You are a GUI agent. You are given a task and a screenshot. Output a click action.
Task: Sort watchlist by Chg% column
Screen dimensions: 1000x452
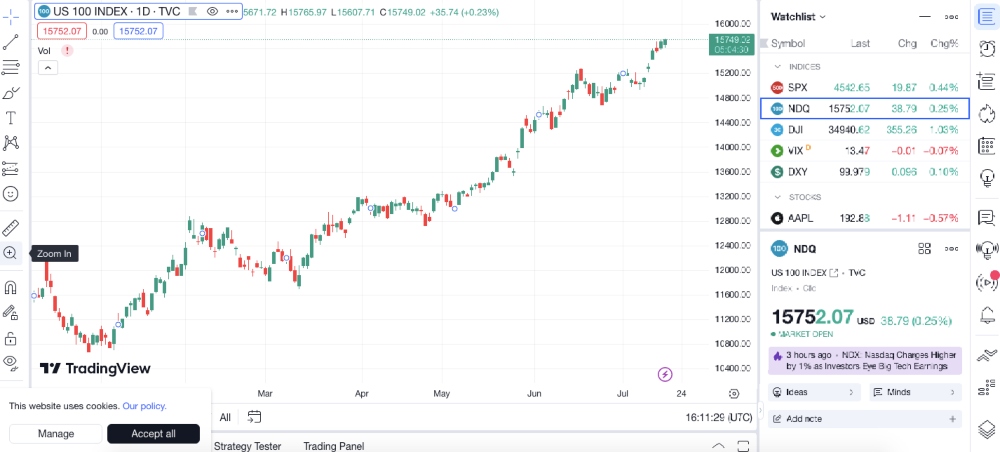tap(944, 43)
